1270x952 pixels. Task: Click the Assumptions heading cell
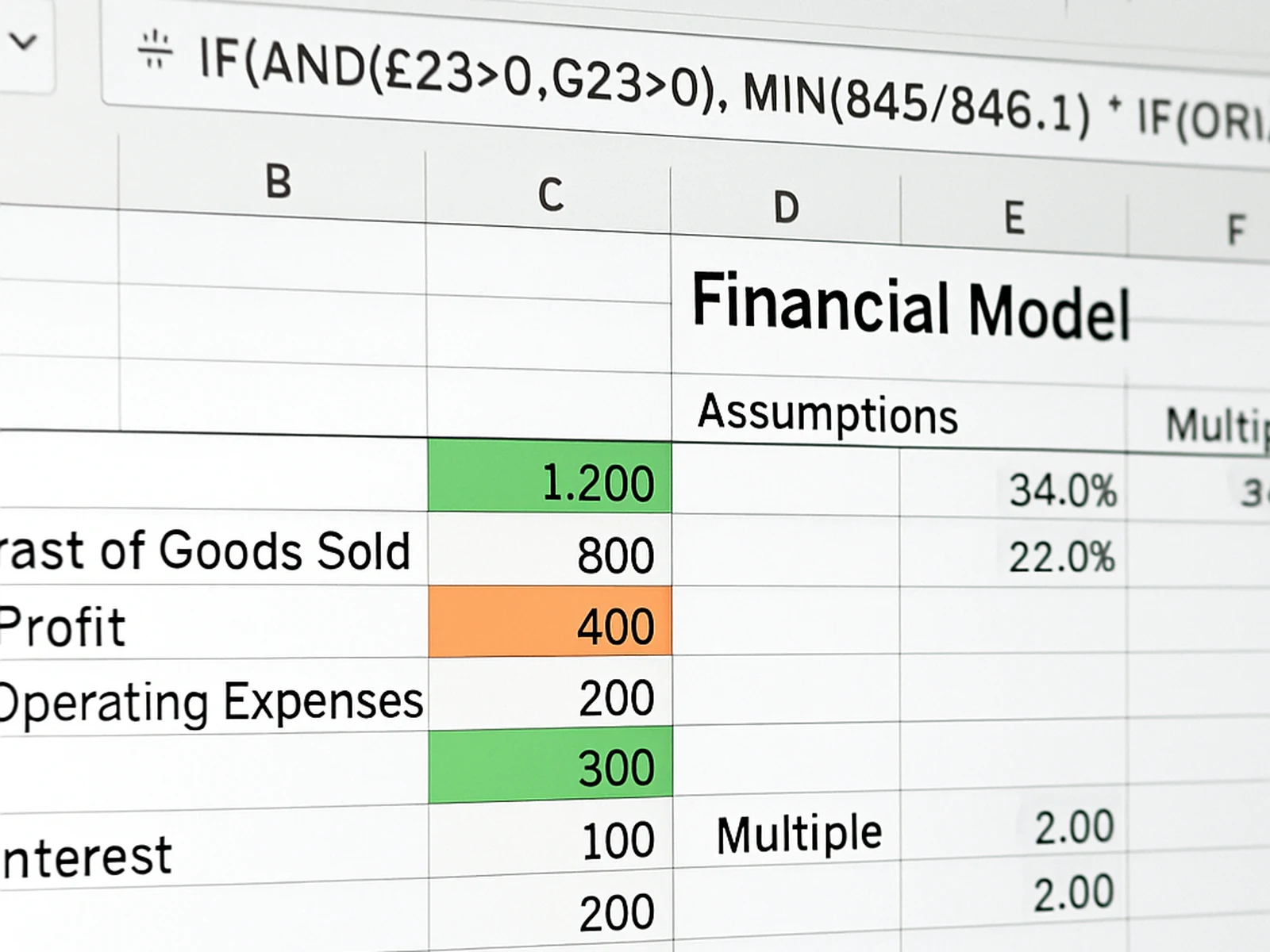tap(827, 414)
